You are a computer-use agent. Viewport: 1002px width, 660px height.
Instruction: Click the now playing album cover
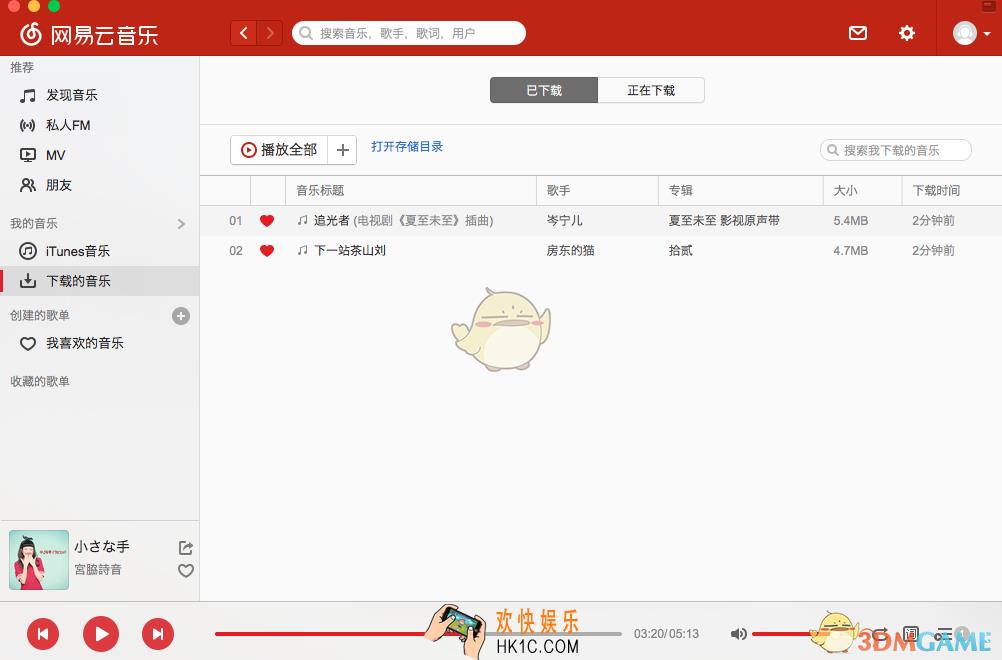(x=39, y=560)
